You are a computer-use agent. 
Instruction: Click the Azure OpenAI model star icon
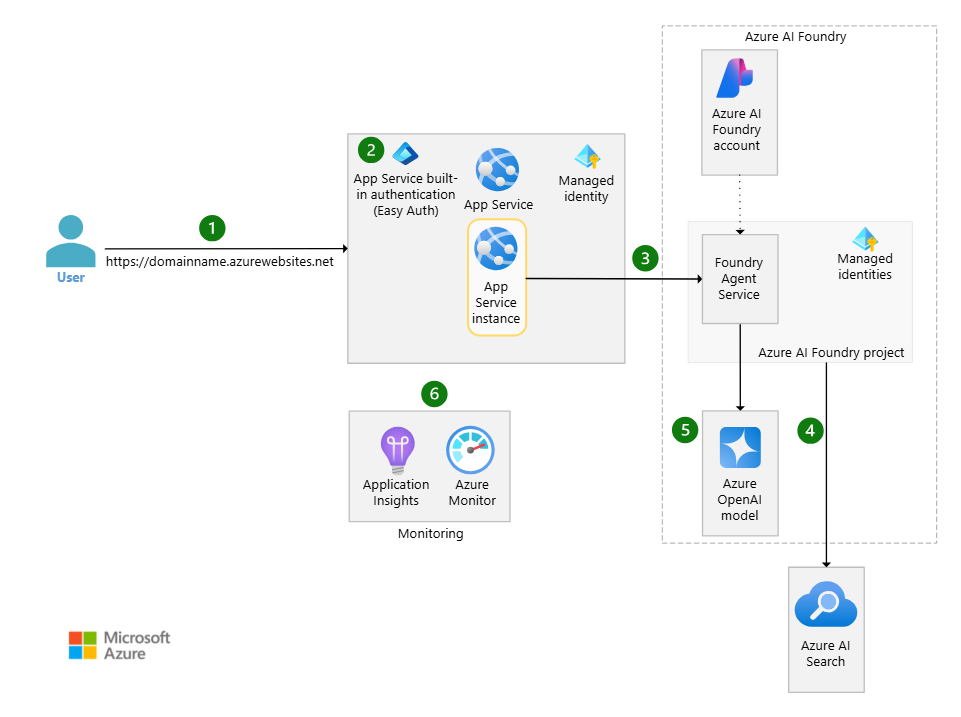(x=740, y=447)
